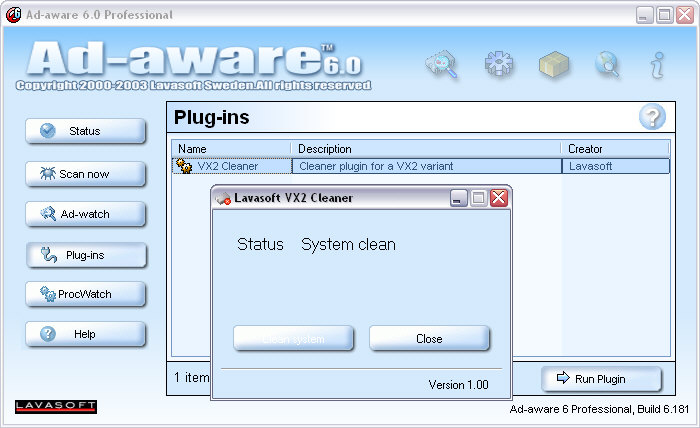Click the Plug-ins panel help question mark
Screen dimensions: 700x428
[x=652, y=117]
